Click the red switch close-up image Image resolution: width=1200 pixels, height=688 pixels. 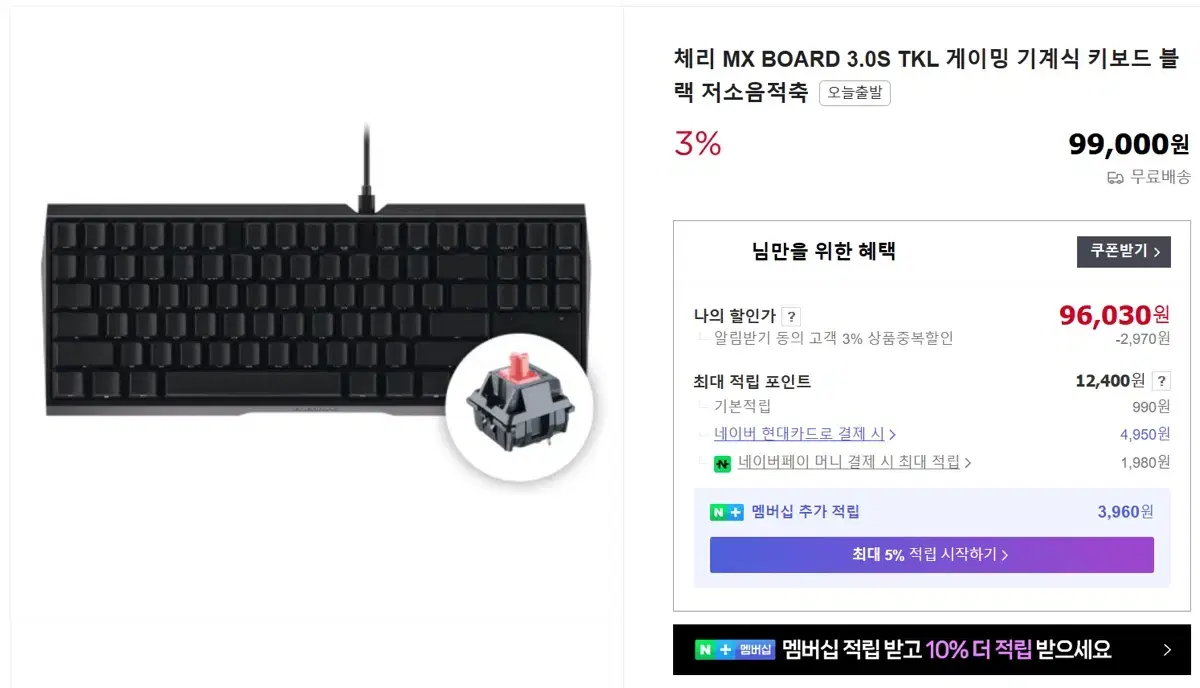pos(519,407)
